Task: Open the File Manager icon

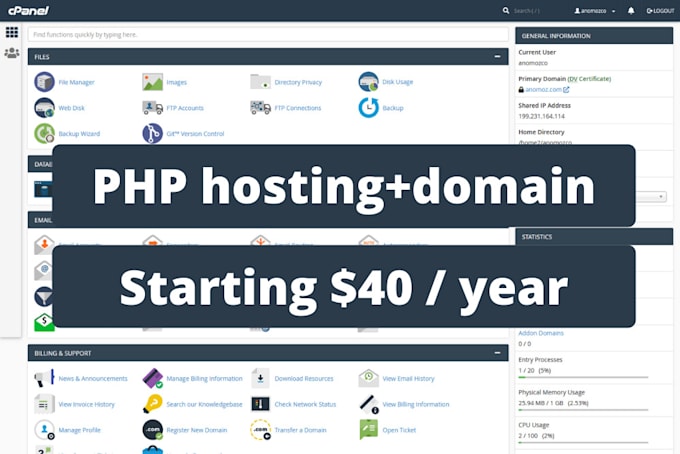Action: [44, 82]
